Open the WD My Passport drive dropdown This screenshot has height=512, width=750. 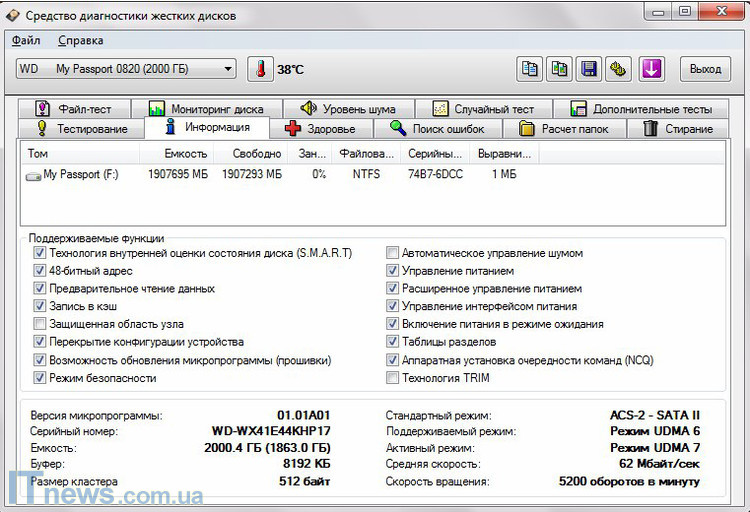(229, 69)
